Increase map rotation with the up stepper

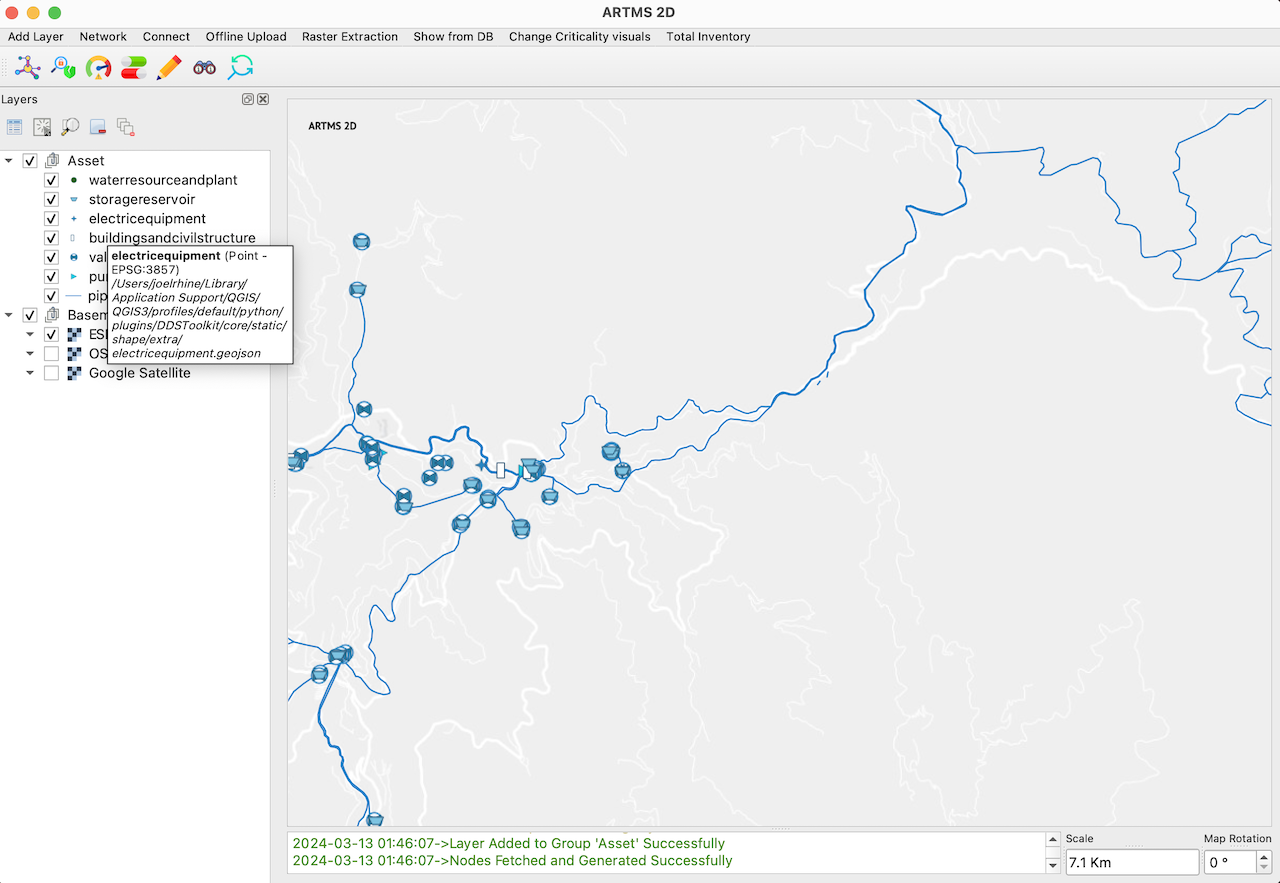[1264, 857]
